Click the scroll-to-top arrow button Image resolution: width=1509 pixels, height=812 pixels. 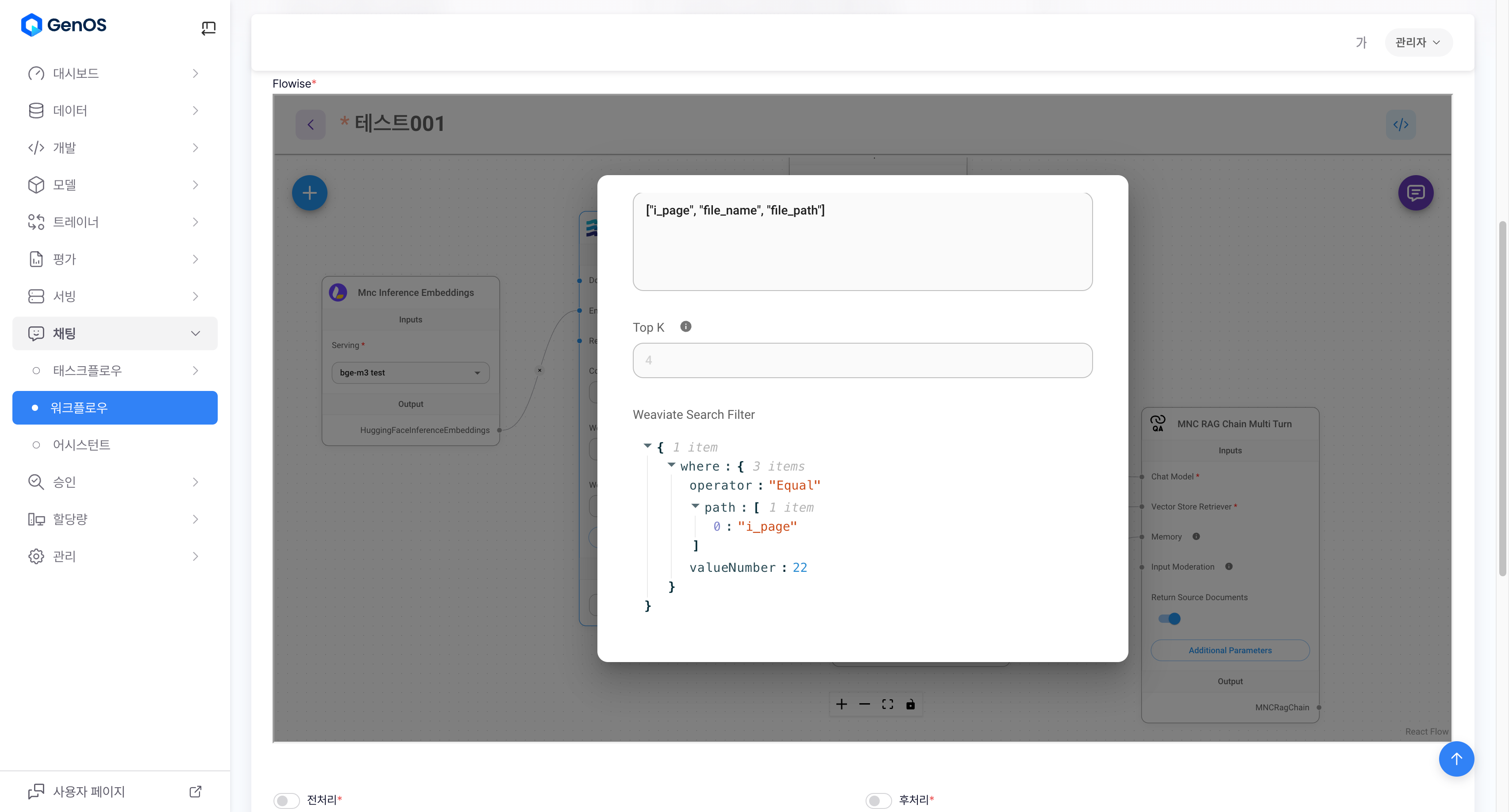[1456, 759]
